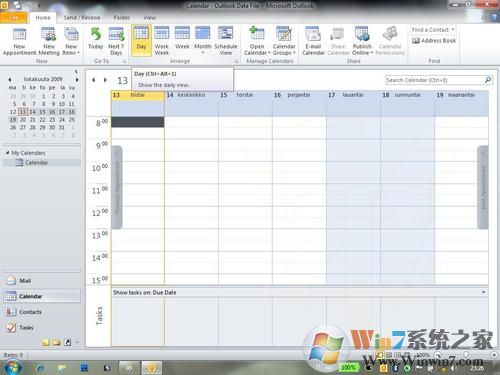Image resolution: width=500 pixels, height=375 pixels.
Task: Go to the previous month in the date navigator
Action: [x=10, y=80]
